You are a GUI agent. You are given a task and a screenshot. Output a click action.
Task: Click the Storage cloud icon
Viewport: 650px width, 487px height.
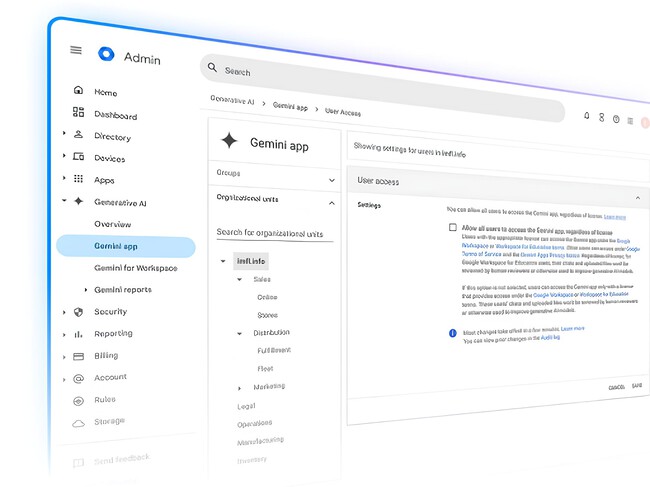[78, 422]
